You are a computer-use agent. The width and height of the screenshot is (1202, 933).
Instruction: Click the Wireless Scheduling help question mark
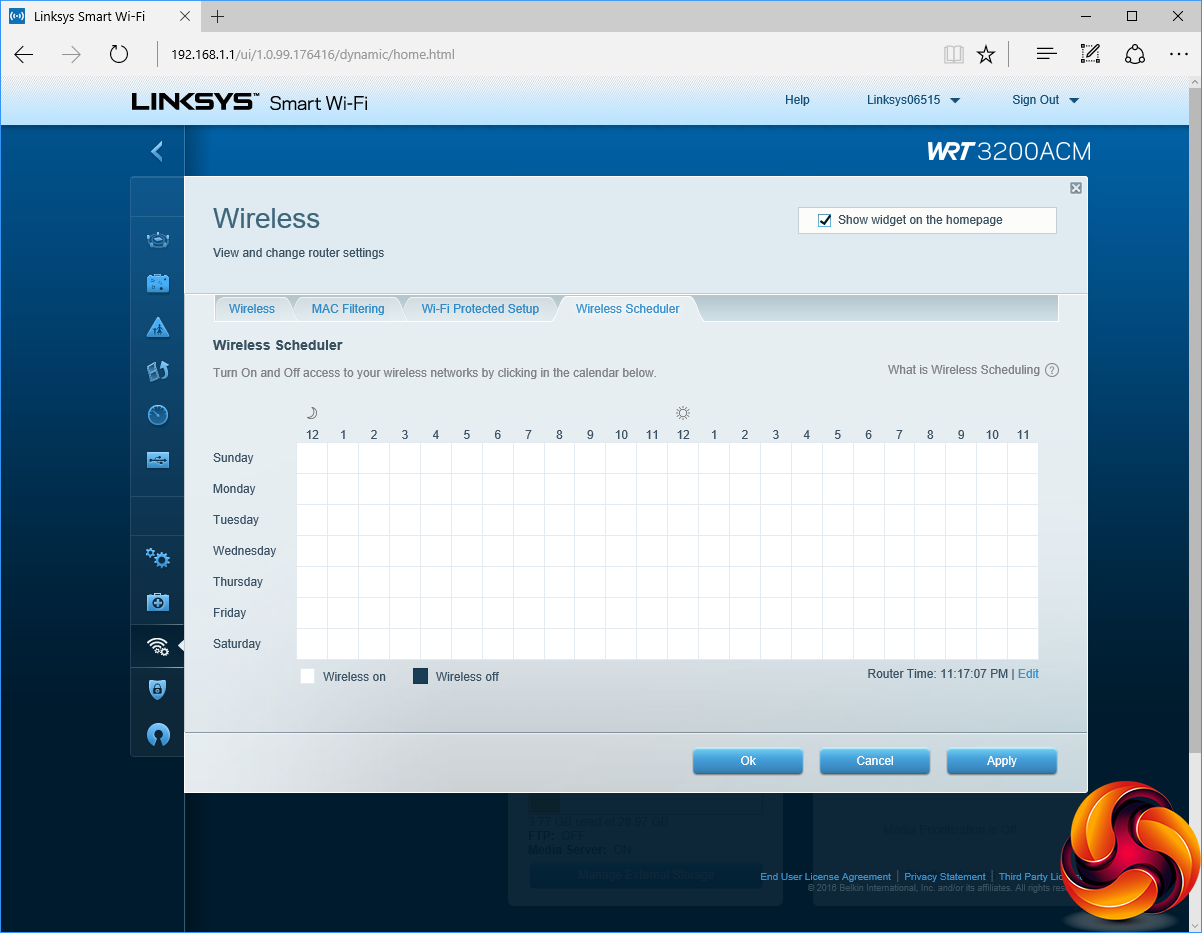coord(1052,370)
